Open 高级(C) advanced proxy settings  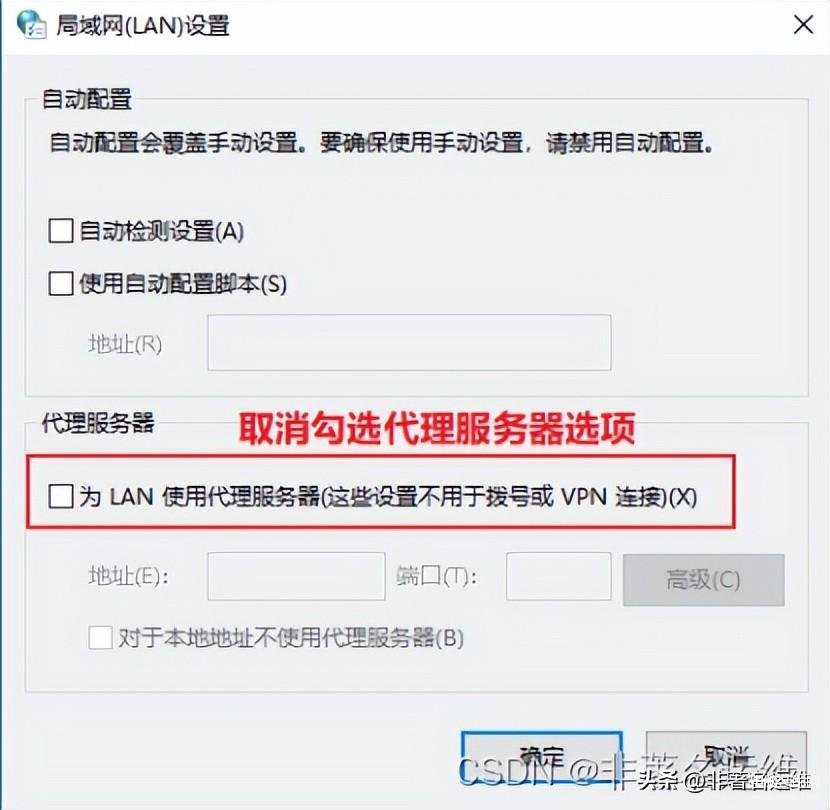tap(703, 580)
